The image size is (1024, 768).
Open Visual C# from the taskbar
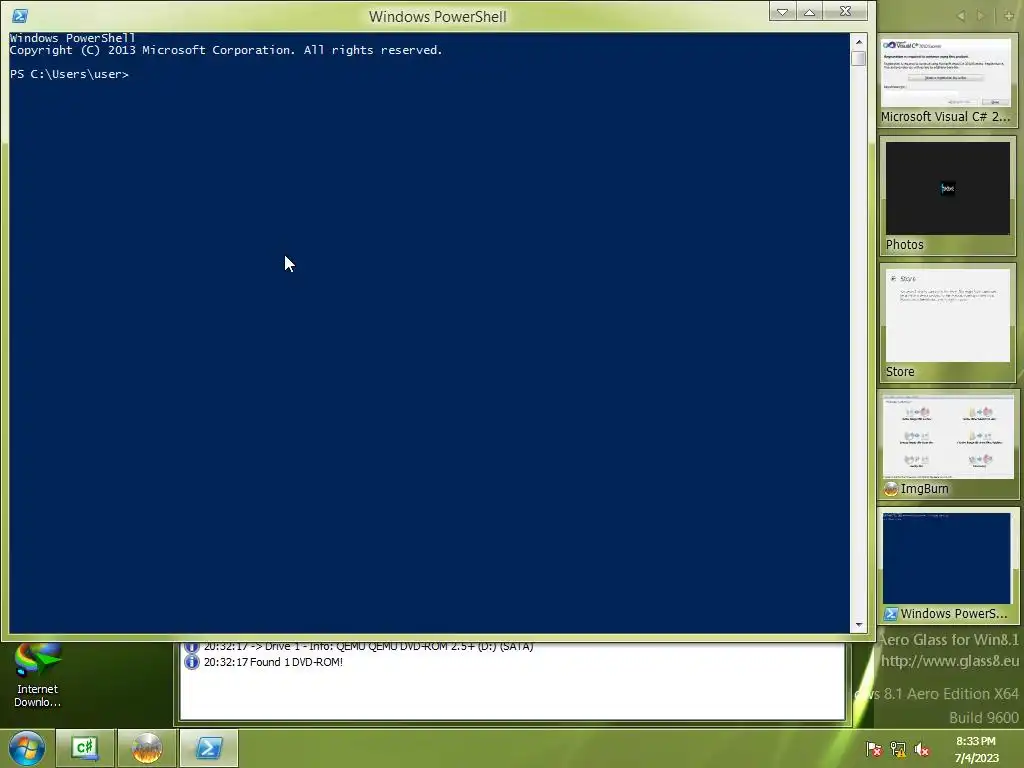pyautogui.click(x=86, y=748)
